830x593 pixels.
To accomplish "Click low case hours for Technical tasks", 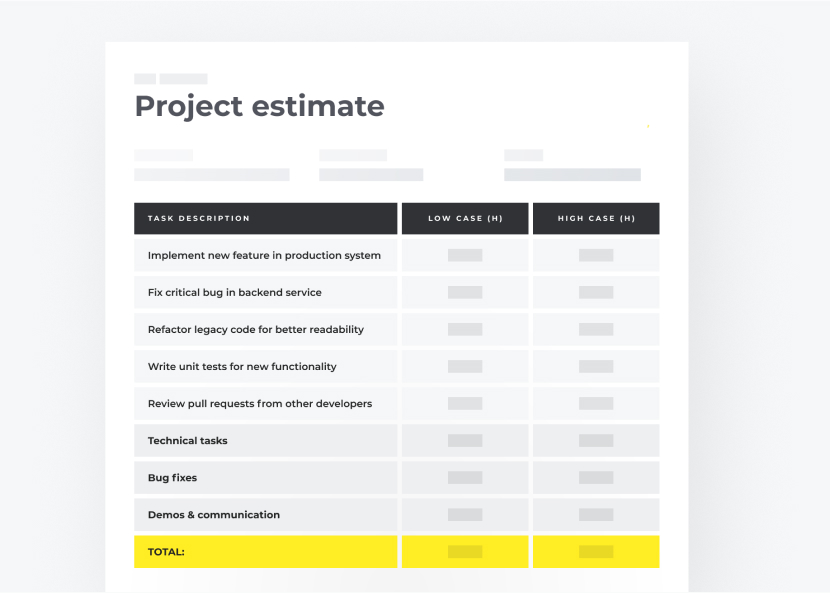I will pyautogui.click(x=465, y=440).
